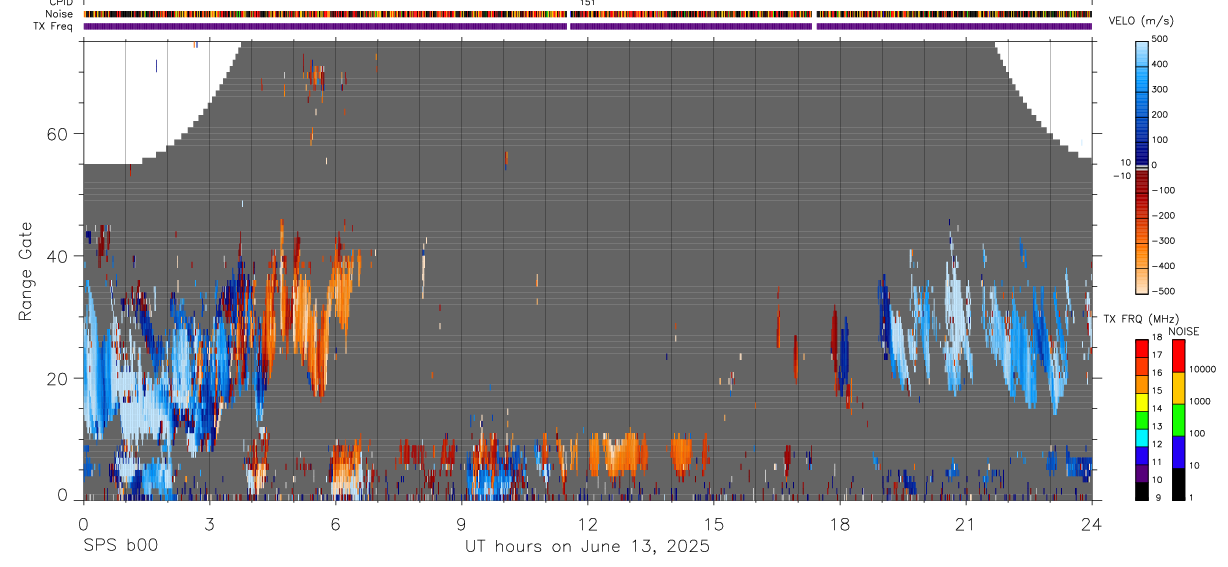The image size is (1228, 567).
Task: Pick the red swatch in NOISE legend
Action: click(1178, 355)
